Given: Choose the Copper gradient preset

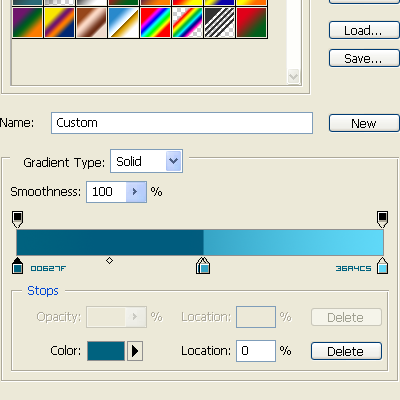Looking at the screenshot, I should pyautogui.click(x=92, y=22).
